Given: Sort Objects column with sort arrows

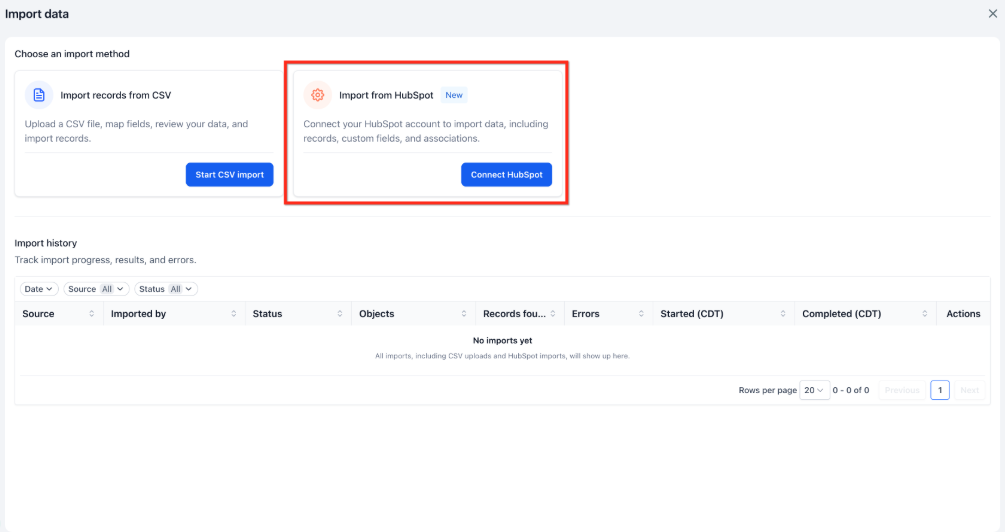Looking at the screenshot, I should [463, 313].
